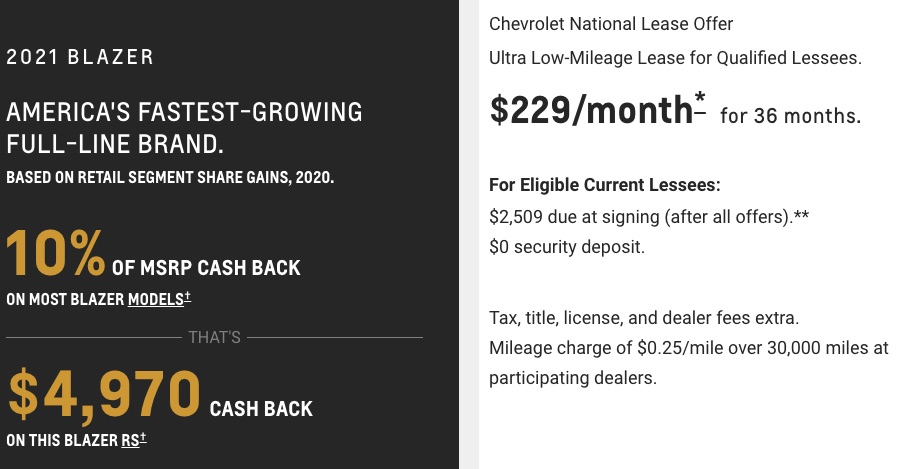Click the $0 security deposit line

567,247
